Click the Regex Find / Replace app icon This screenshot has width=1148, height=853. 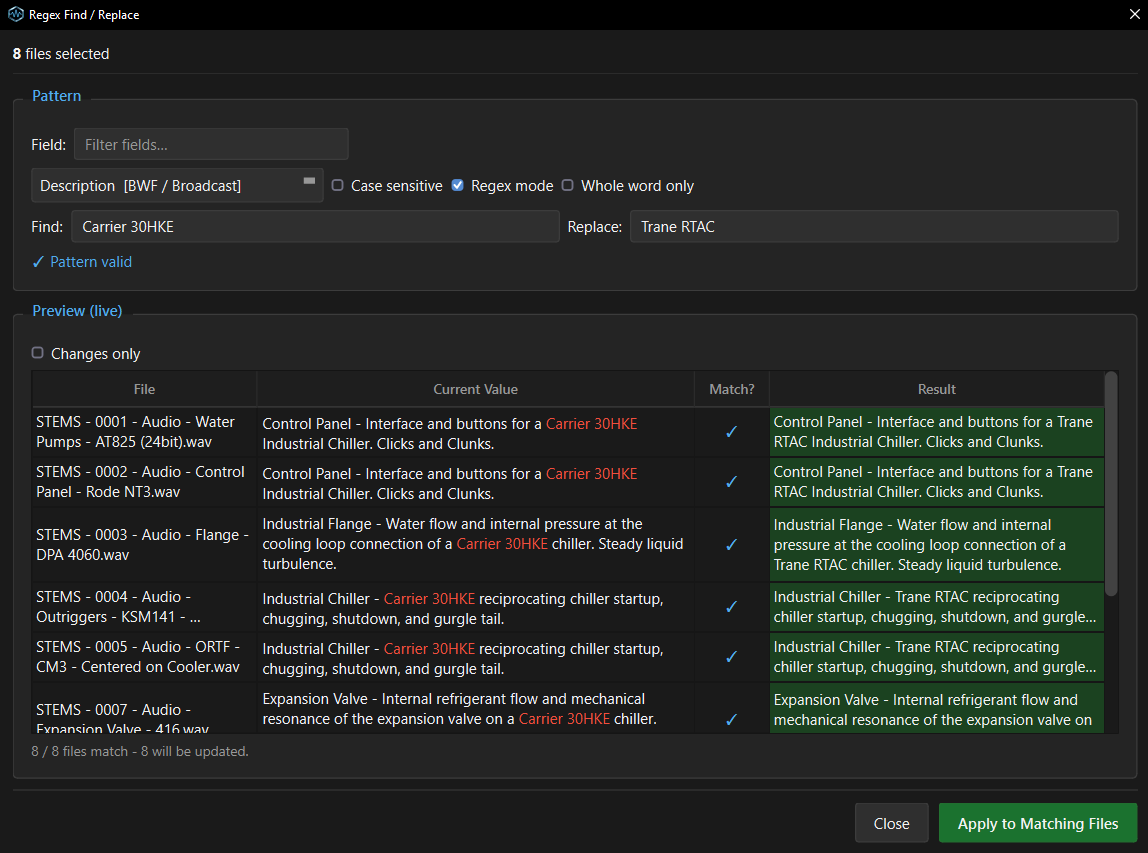15,15
